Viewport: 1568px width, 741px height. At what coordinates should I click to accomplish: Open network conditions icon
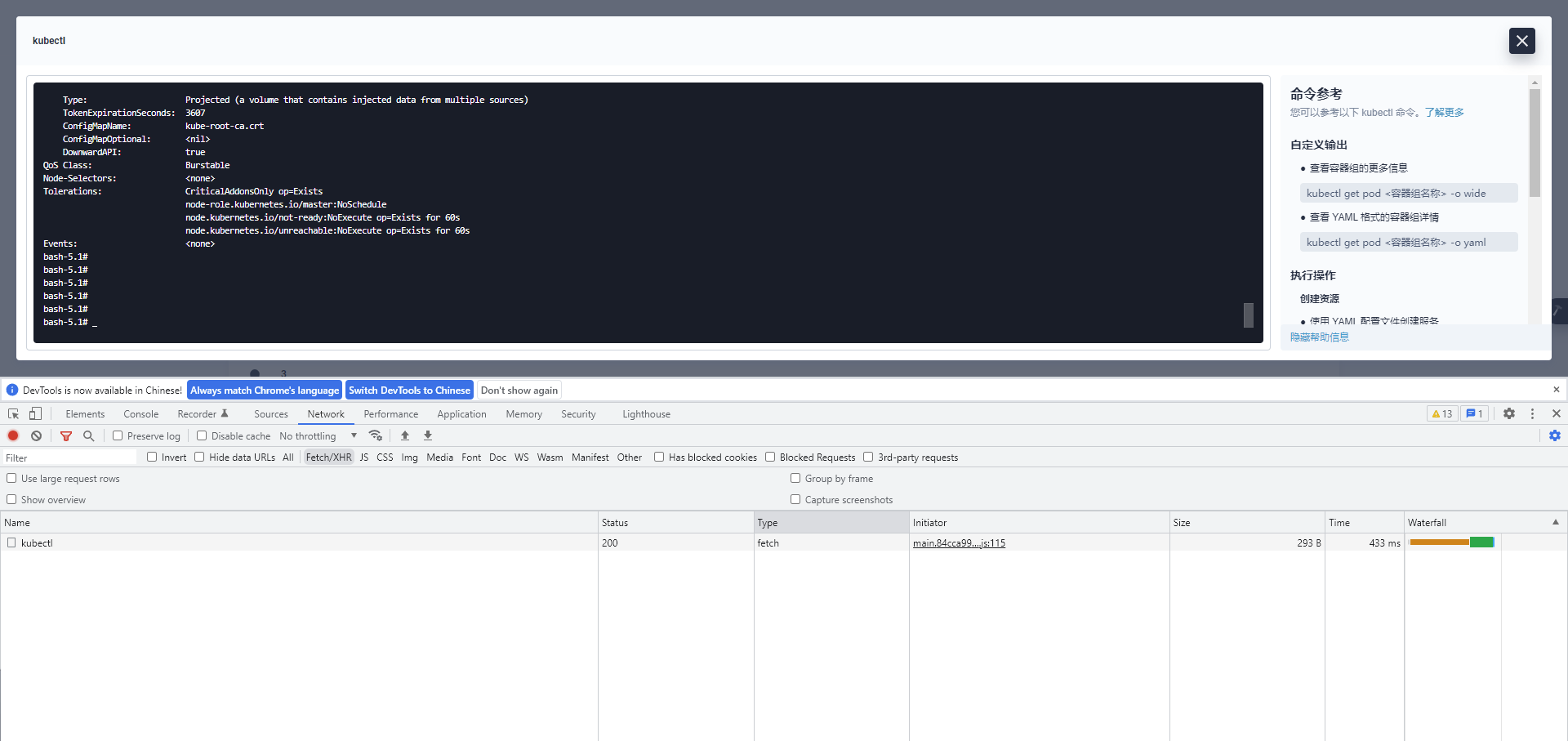click(376, 435)
